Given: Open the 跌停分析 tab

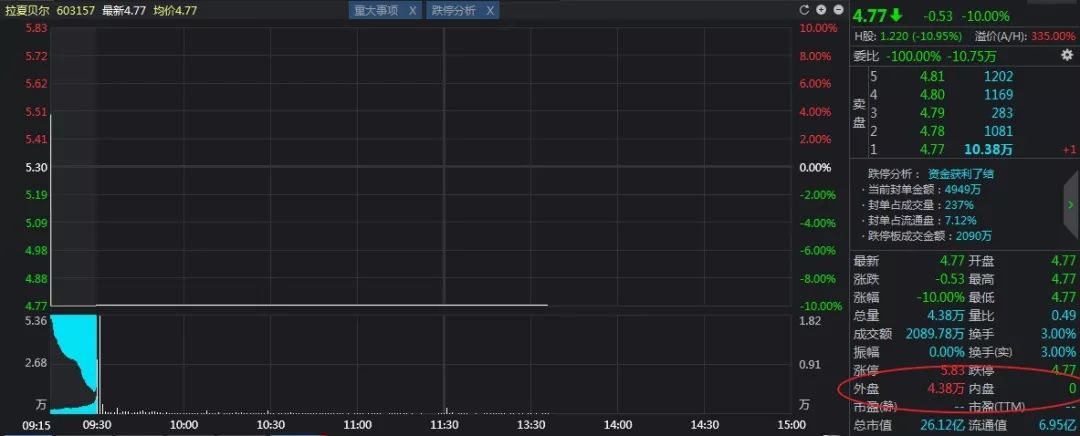Looking at the screenshot, I should coord(453,10).
